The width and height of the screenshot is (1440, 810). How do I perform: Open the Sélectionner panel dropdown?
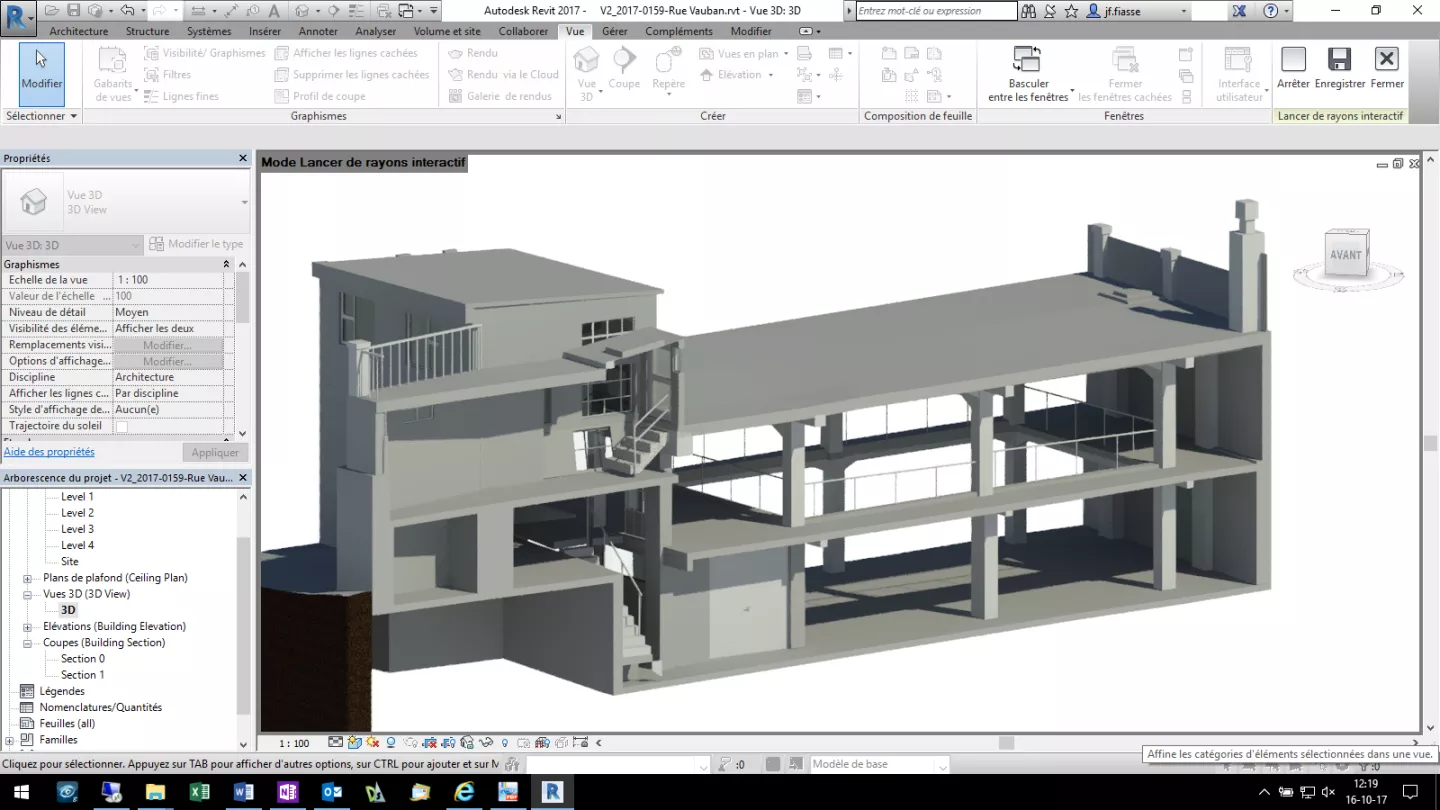[x=41, y=116]
